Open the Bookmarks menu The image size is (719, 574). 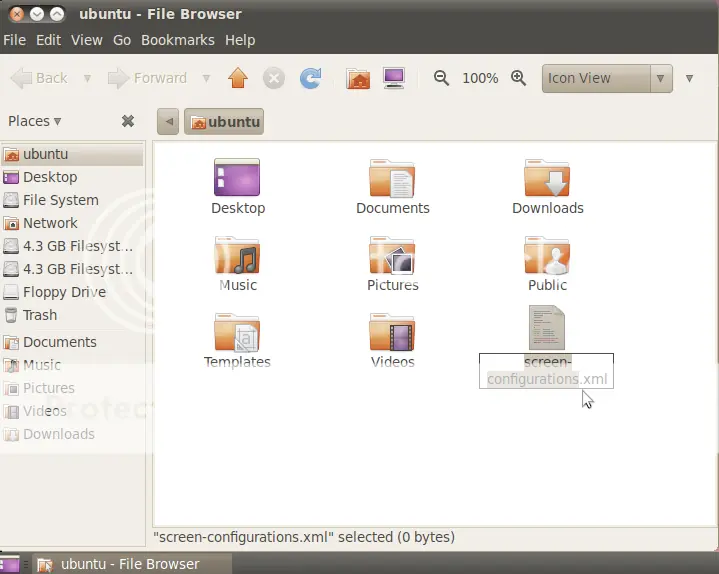[x=177, y=40]
